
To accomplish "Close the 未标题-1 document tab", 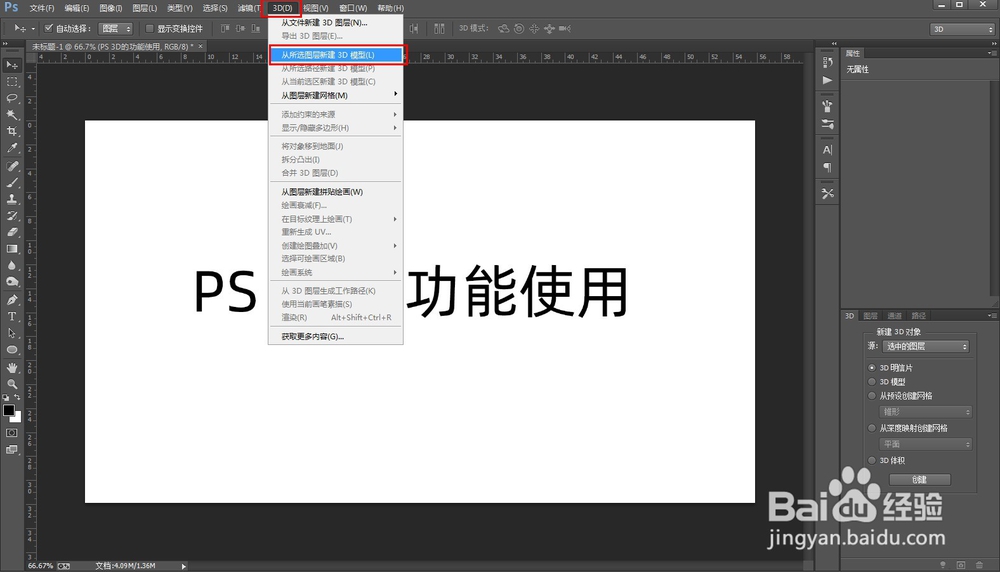I will (200, 46).
